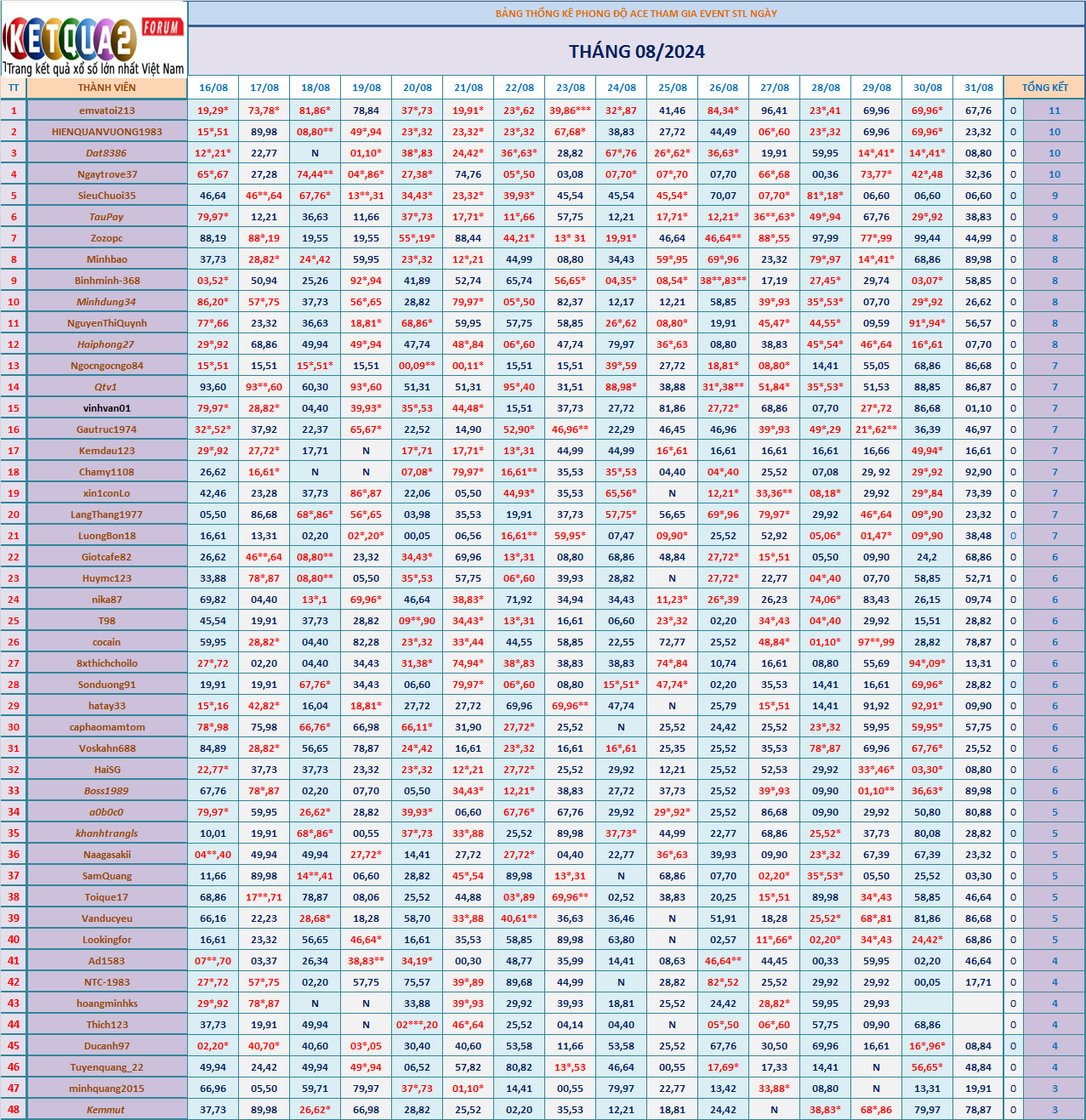Select the TỔNG KẾT column header

pos(1045,88)
